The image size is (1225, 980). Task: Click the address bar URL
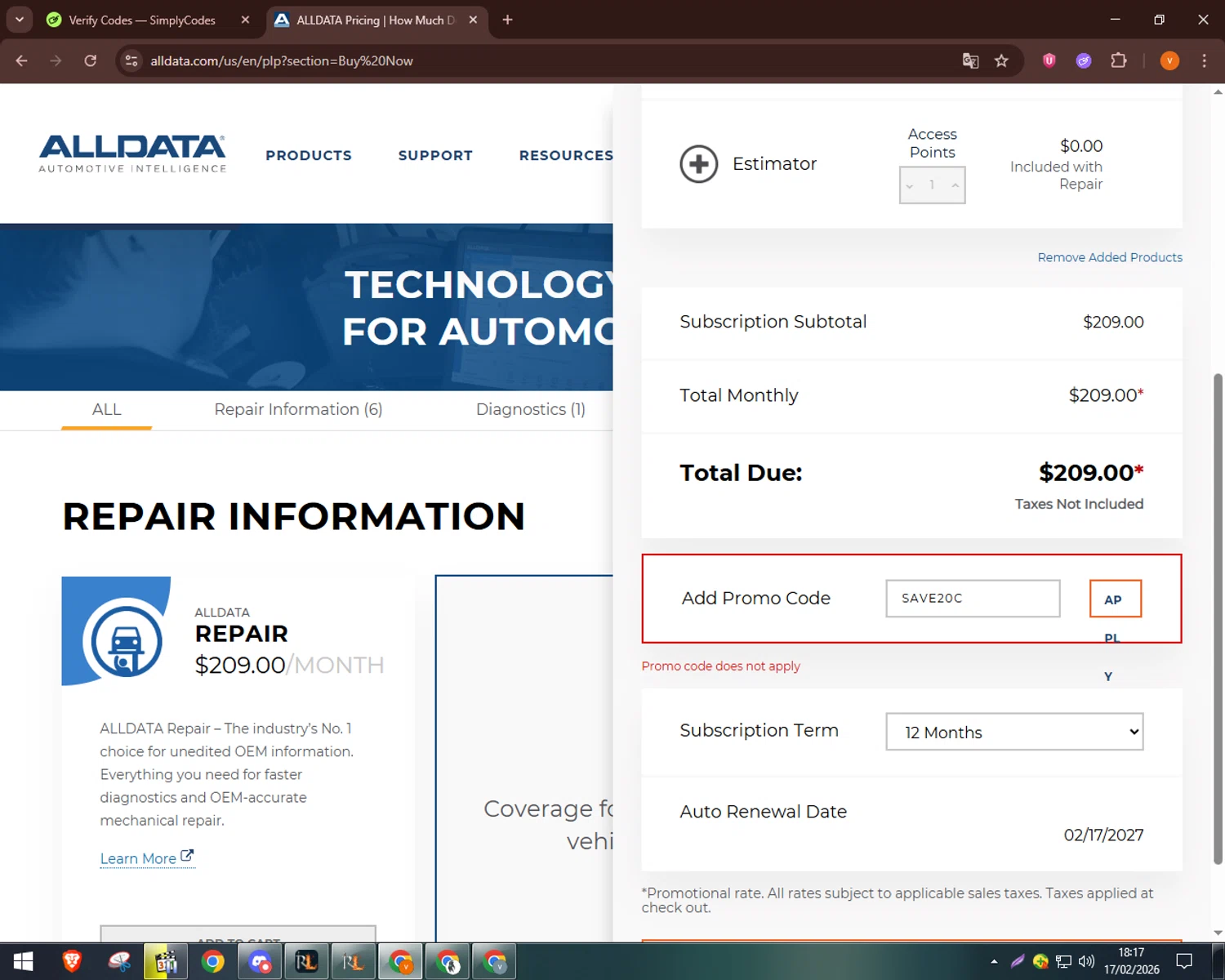[x=282, y=60]
